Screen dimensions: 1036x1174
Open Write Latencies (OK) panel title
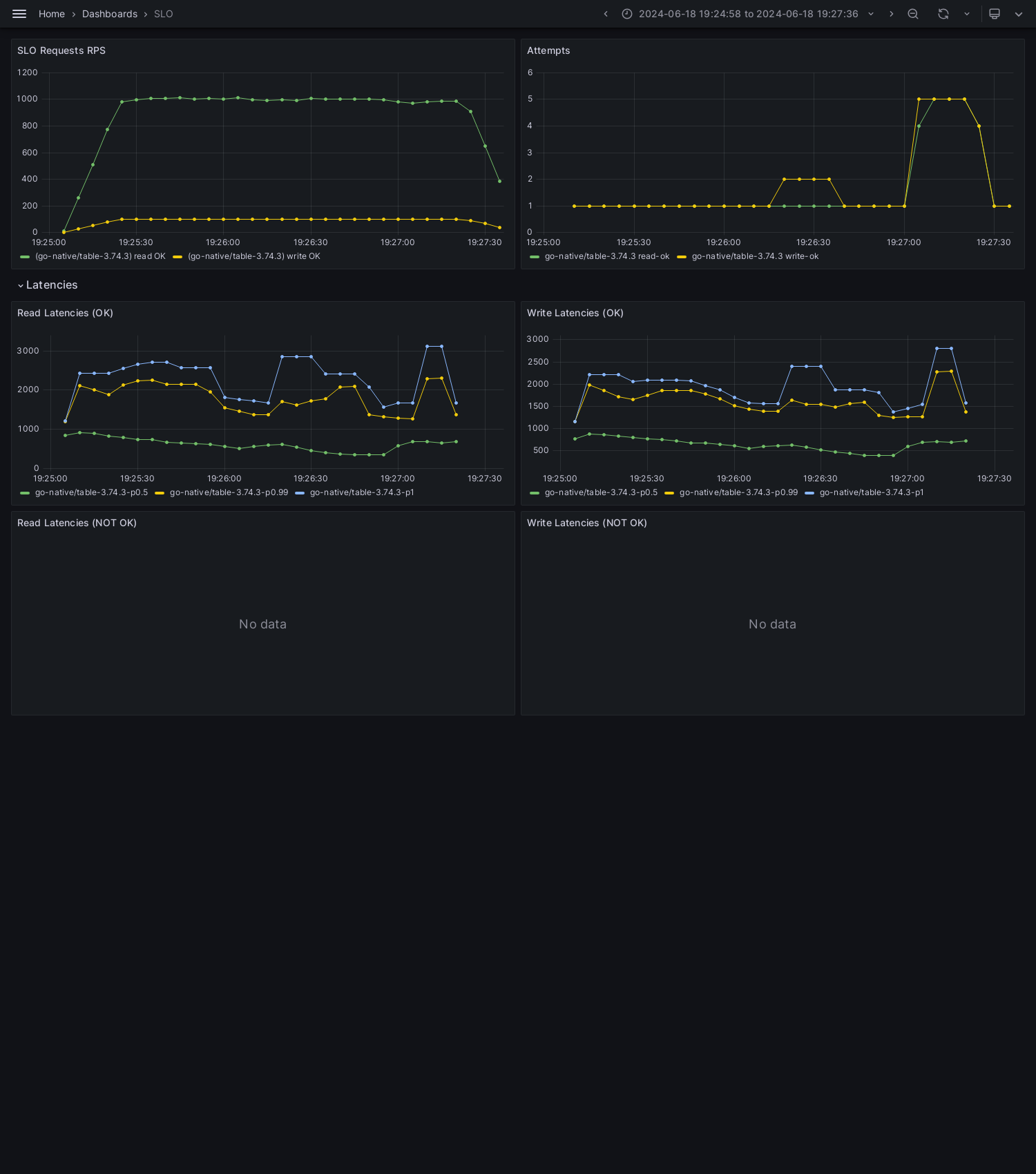point(575,313)
